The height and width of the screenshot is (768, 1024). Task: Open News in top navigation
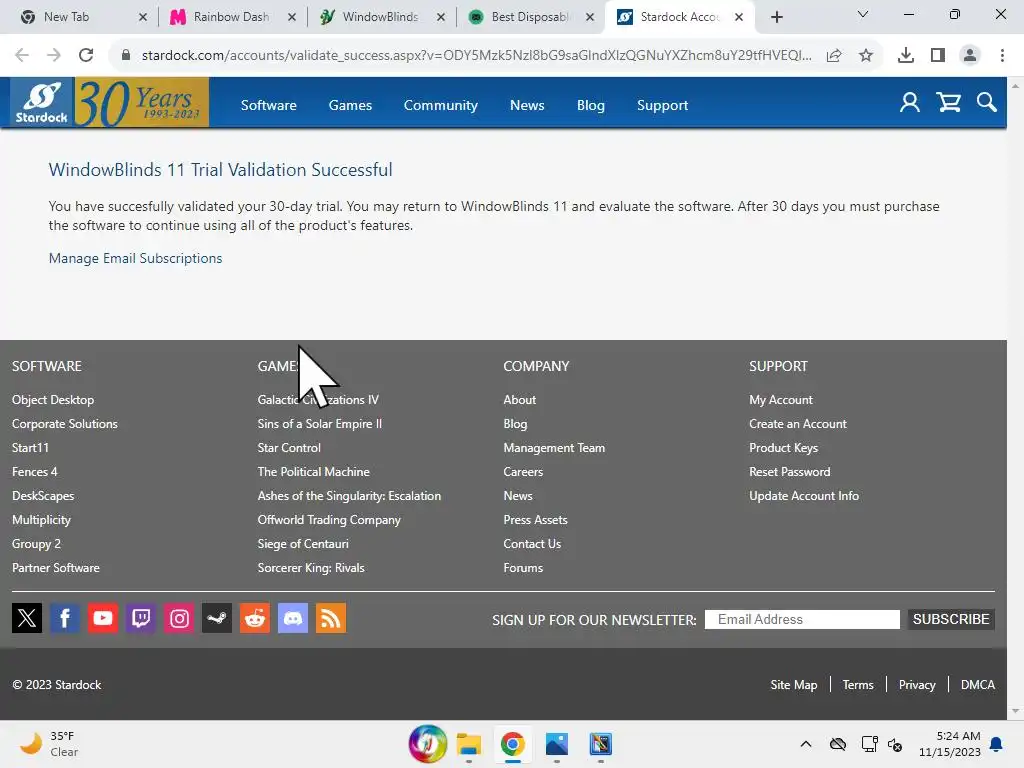pos(527,105)
